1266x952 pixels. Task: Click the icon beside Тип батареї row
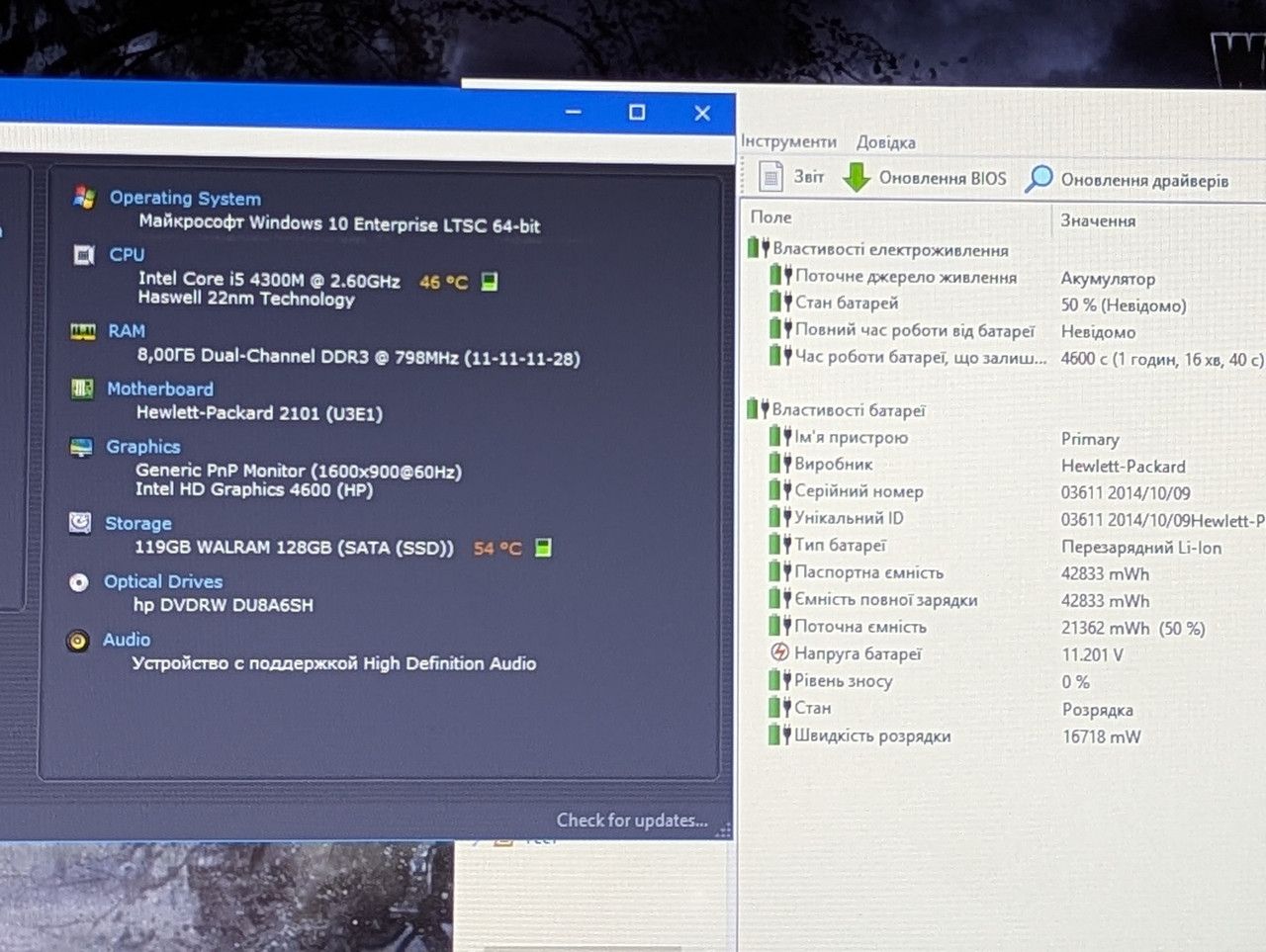point(780,544)
